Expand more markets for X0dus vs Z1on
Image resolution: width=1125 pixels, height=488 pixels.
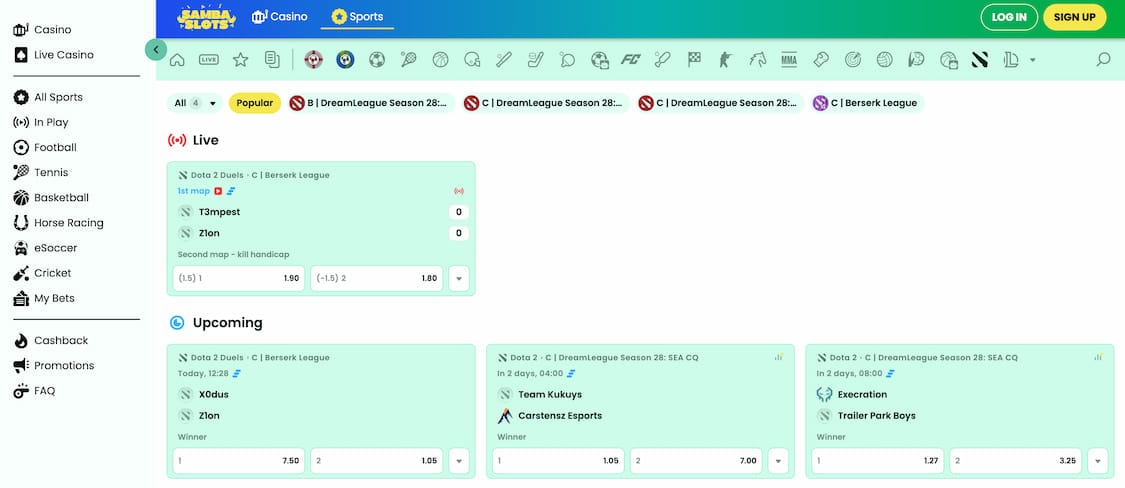coord(458,461)
